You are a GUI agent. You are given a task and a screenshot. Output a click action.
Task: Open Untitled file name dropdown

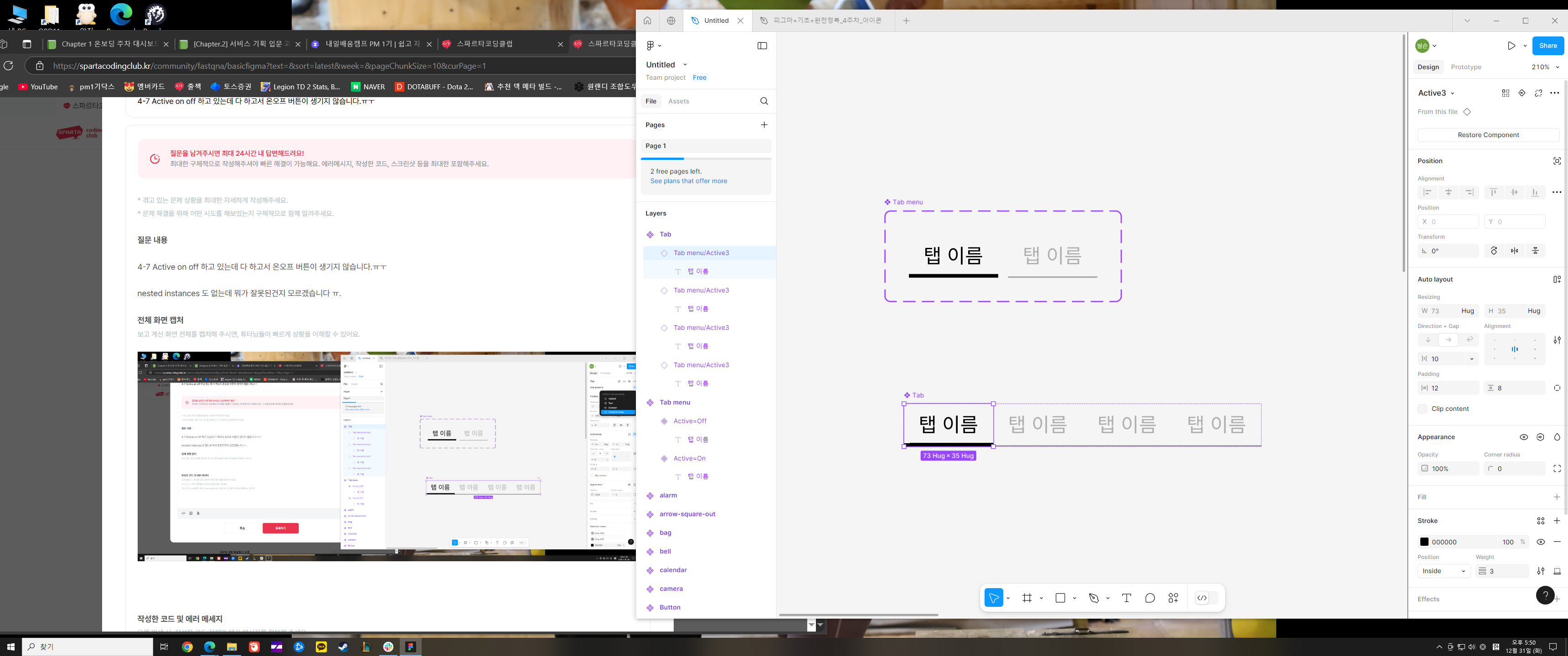685,65
